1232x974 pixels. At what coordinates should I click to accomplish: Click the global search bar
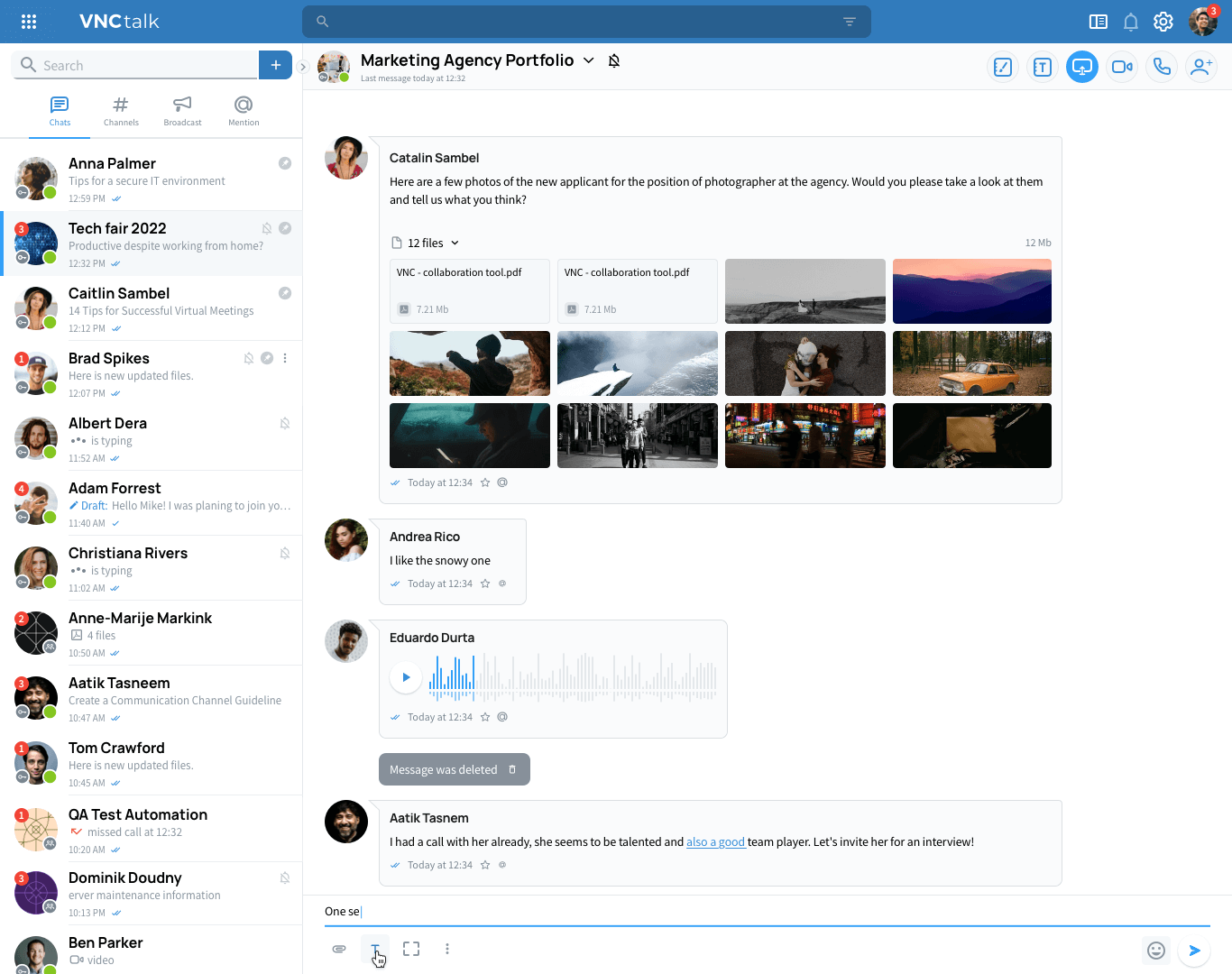(x=586, y=22)
